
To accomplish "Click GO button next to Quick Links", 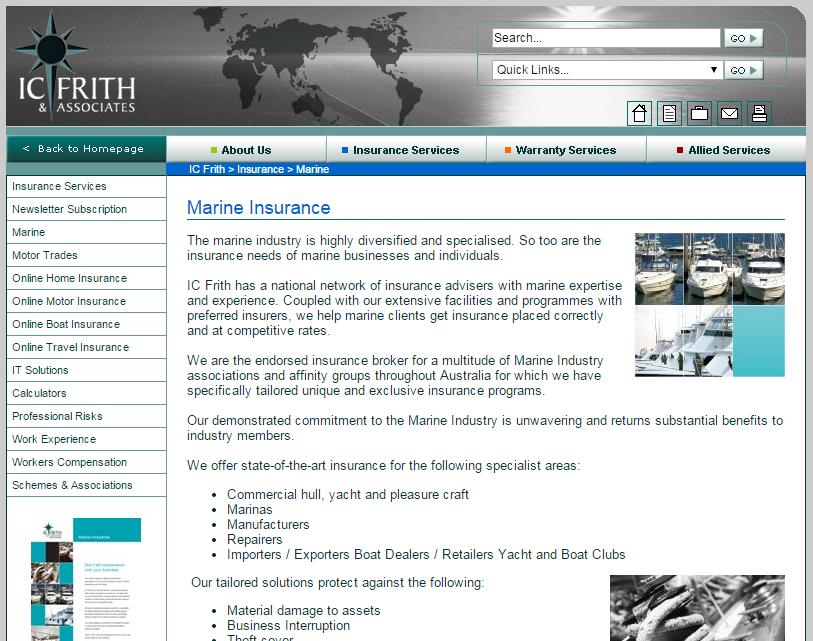I will (744, 70).
